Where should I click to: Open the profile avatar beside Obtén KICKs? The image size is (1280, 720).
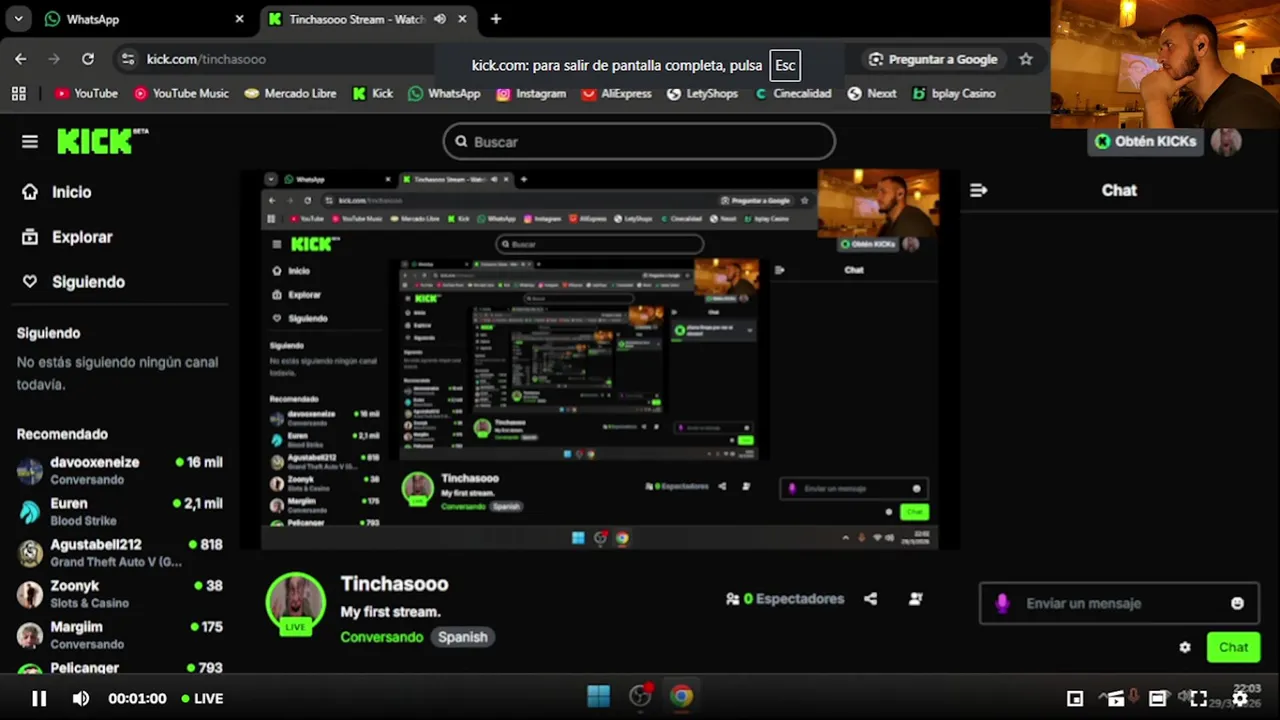click(1226, 141)
